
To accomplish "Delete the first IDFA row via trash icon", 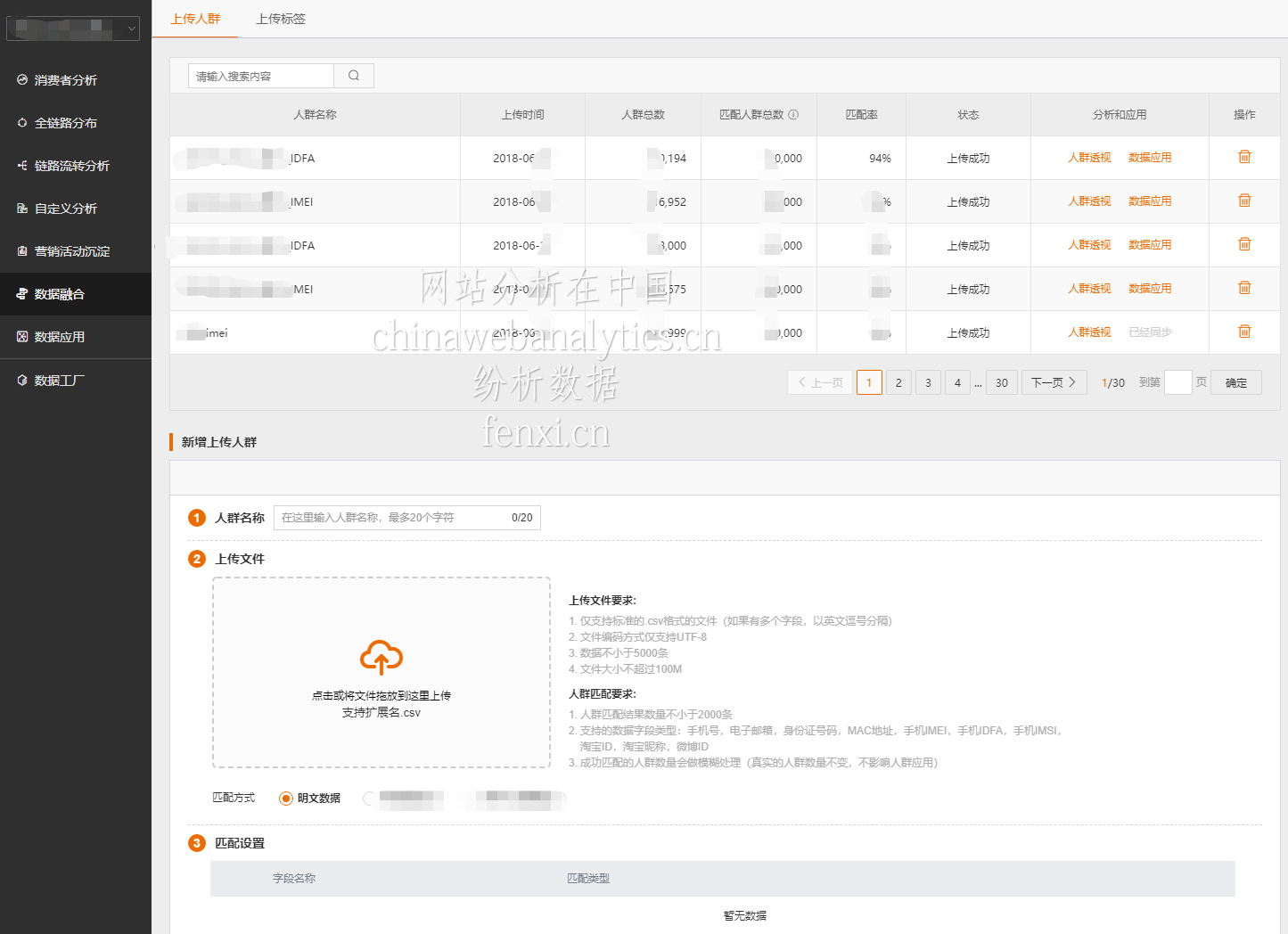I will click(1244, 157).
